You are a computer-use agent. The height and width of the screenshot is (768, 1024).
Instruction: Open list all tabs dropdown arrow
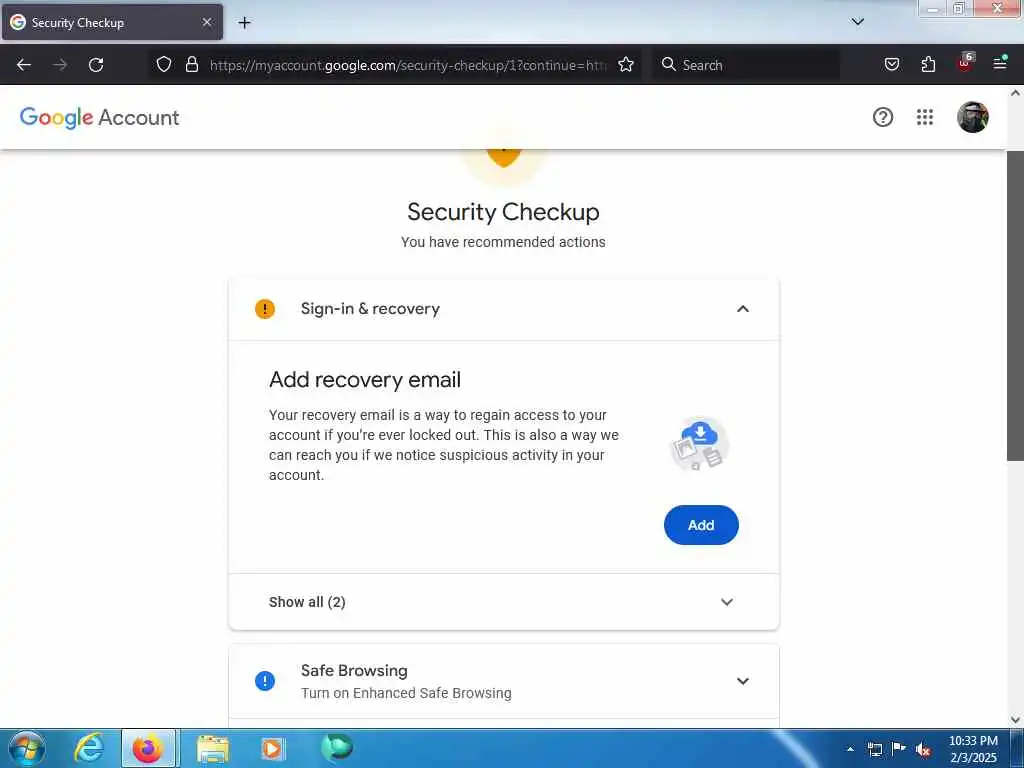point(857,22)
